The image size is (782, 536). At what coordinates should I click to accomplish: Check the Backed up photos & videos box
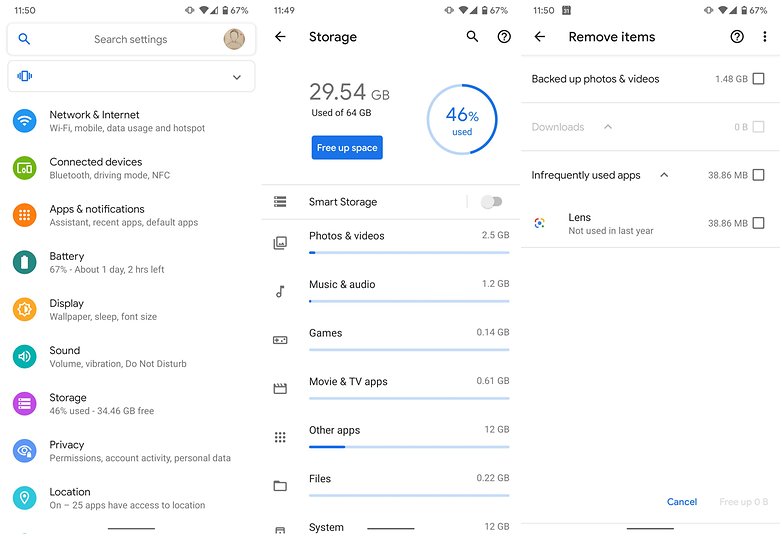[x=758, y=79]
